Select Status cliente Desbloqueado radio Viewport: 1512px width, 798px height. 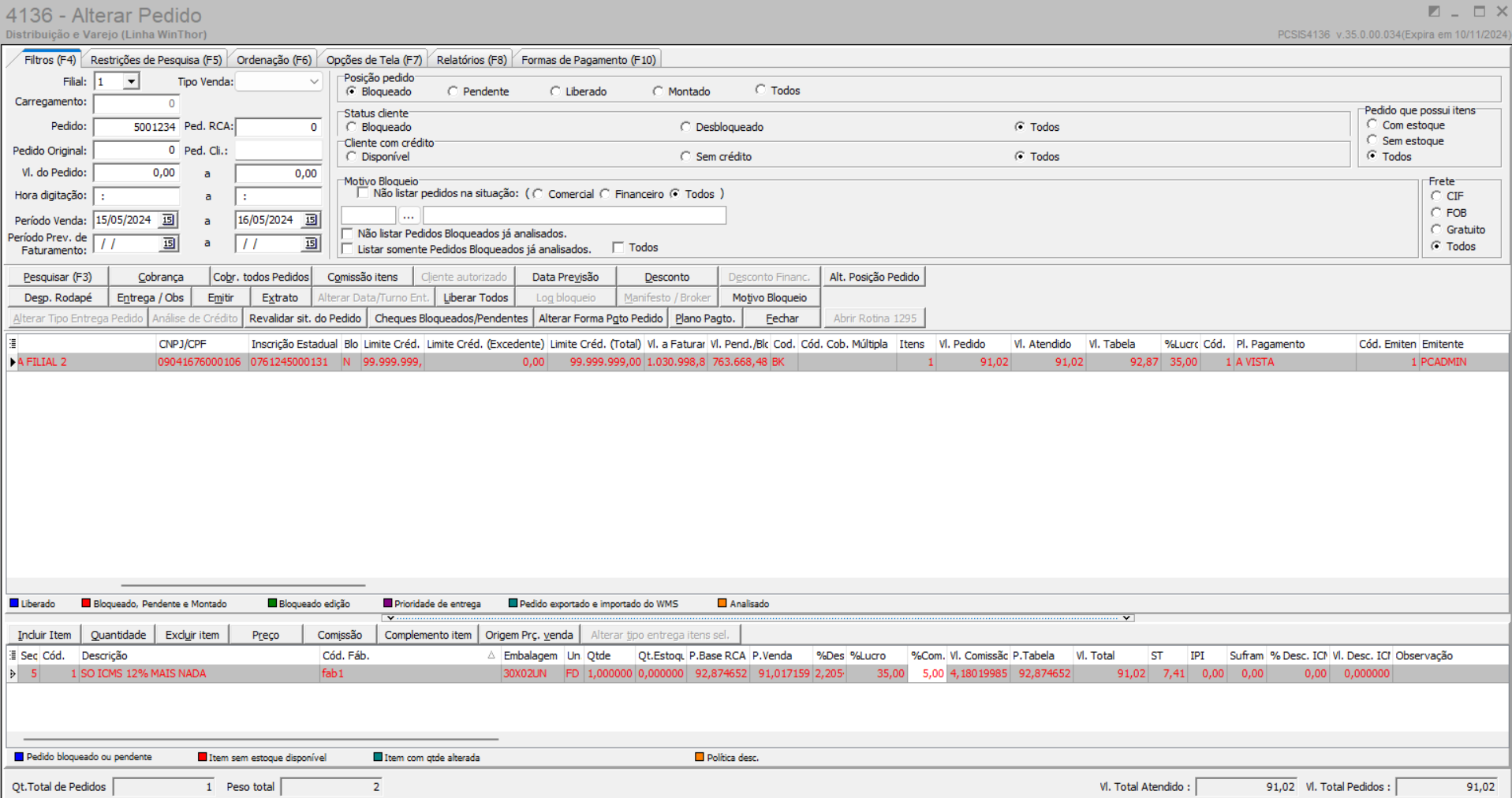685,127
